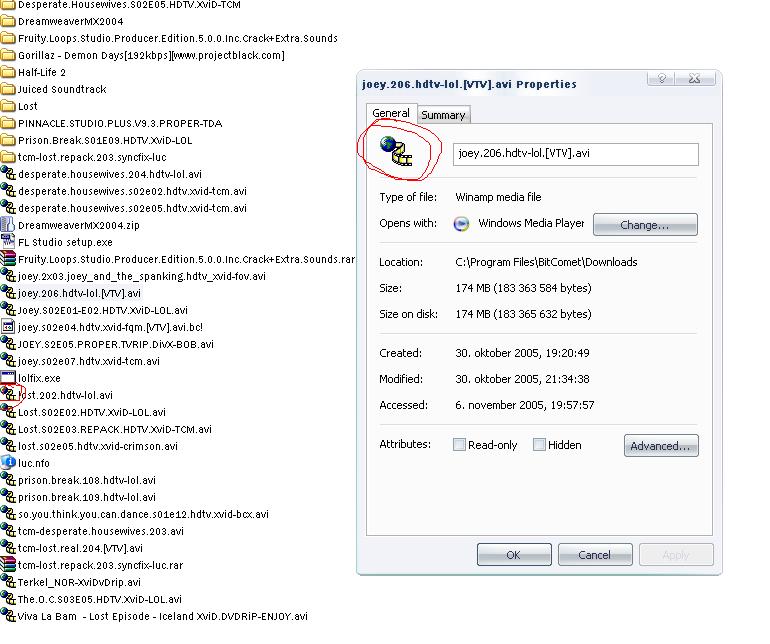Select Lost.S02E03.REPACK.HDTV.XviD-TCM.avi file name
This screenshot has width=770, height=644.
click(x=115, y=429)
